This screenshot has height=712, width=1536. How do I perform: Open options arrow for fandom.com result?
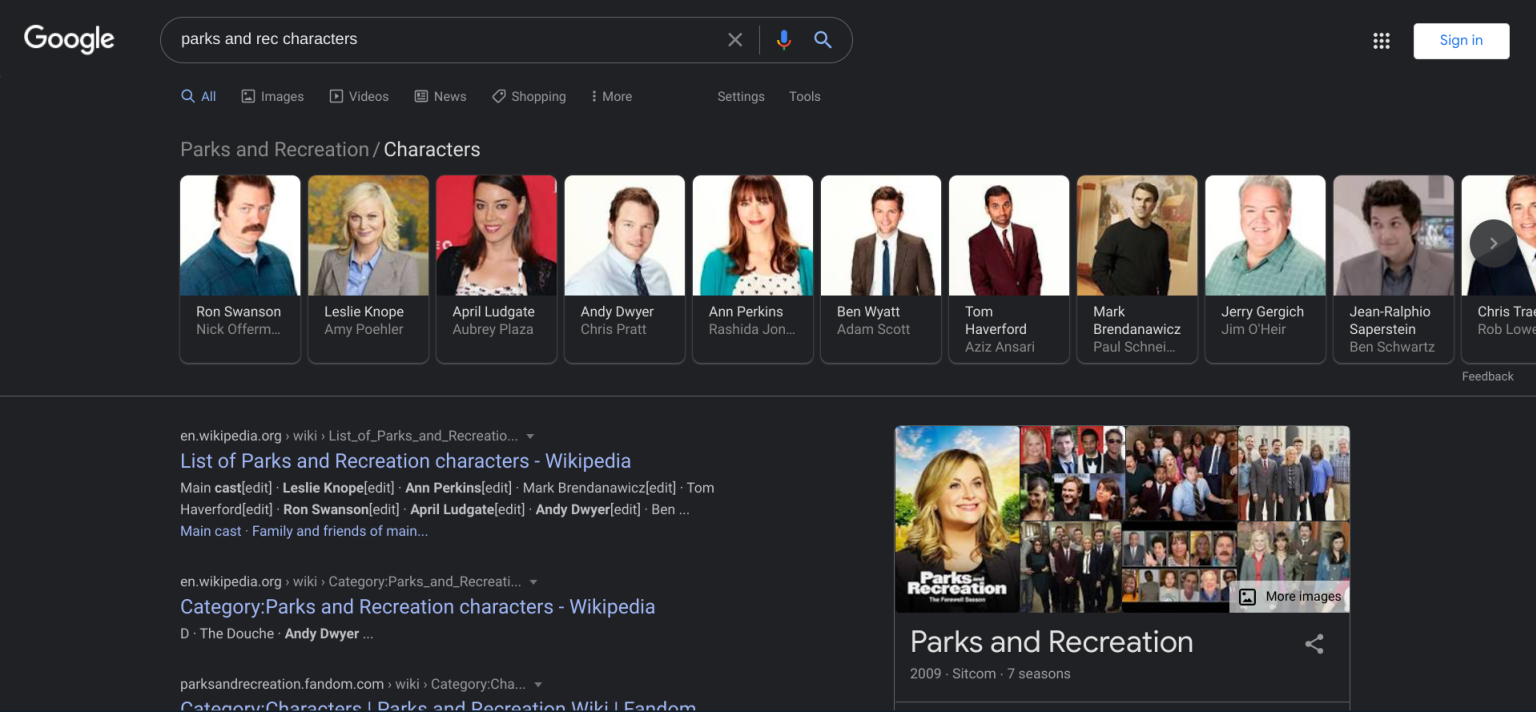click(538, 685)
